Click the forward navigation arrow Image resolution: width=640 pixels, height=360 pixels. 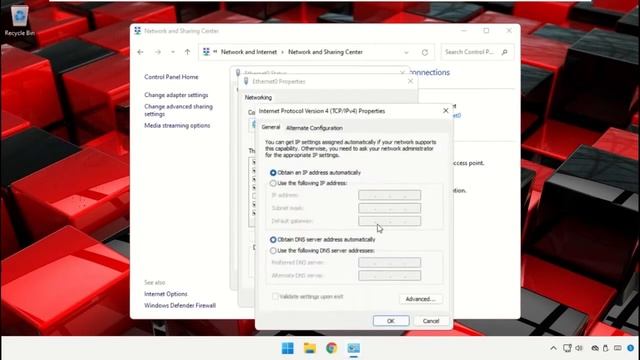click(158, 52)
